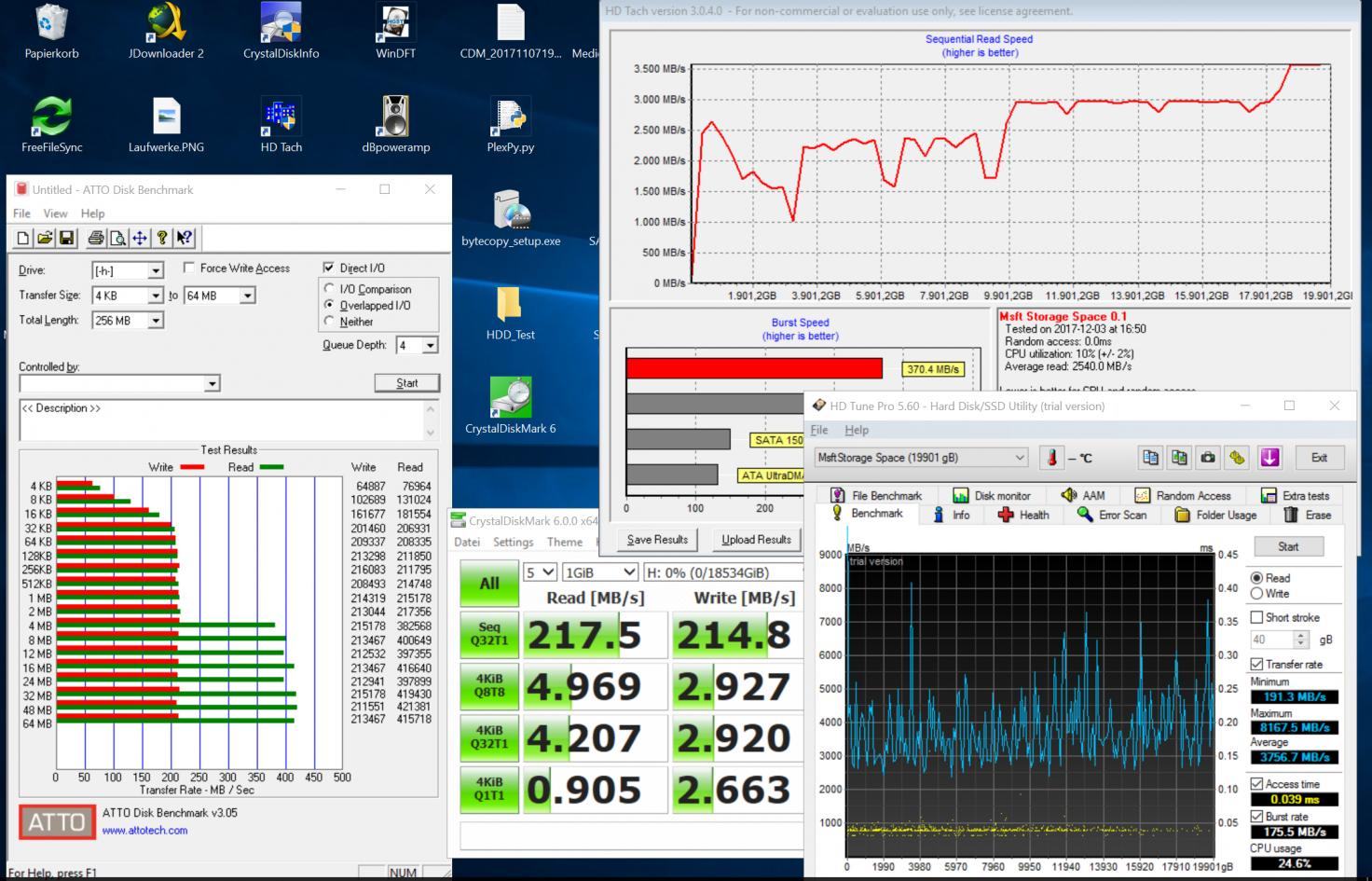Select I/O Comparison radio option

coord(329,289)
